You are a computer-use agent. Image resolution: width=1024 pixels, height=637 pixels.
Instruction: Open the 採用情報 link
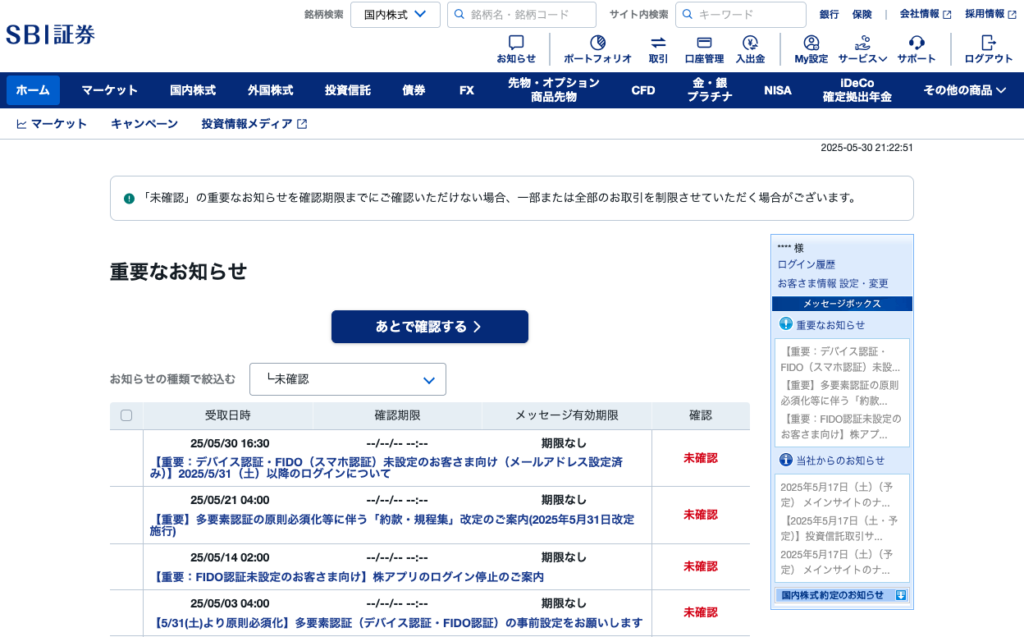pos(985,14)
